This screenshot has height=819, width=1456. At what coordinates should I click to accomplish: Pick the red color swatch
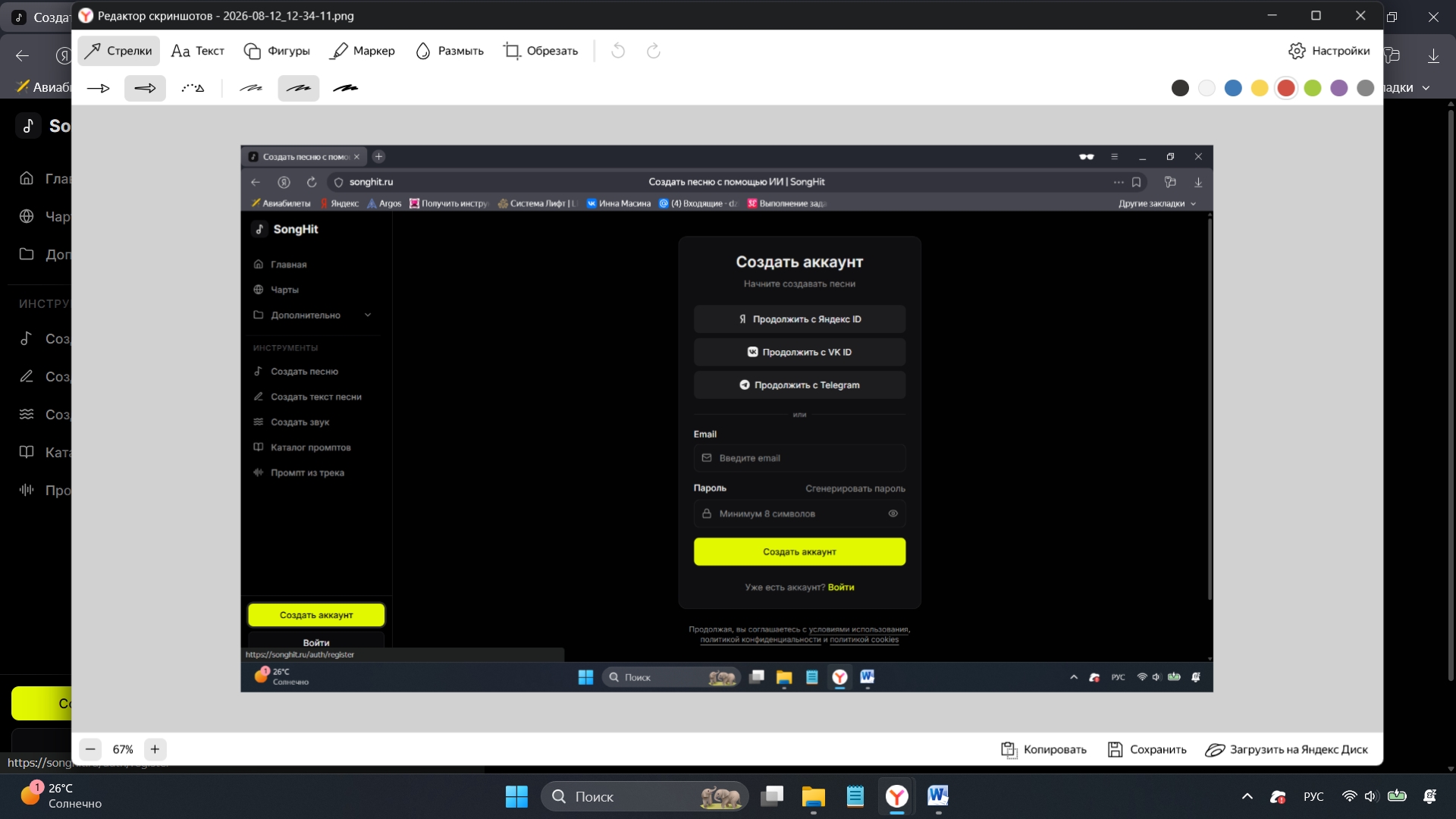click(1286, 88)
